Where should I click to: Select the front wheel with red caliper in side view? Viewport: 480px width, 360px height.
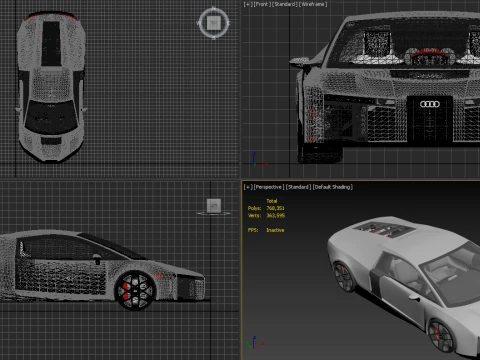click(x=135, y=290)
